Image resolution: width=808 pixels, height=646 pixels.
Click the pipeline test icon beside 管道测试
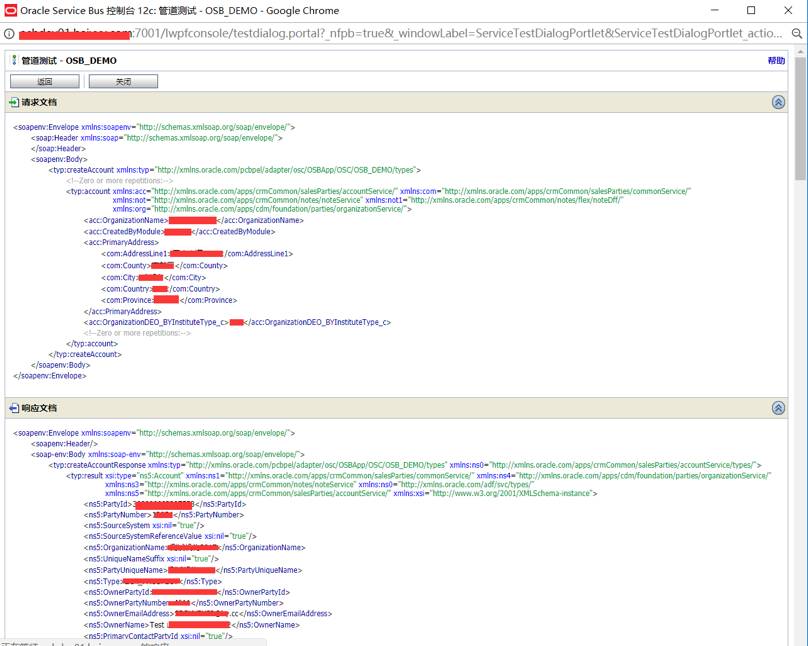click(x=14, y=60)
